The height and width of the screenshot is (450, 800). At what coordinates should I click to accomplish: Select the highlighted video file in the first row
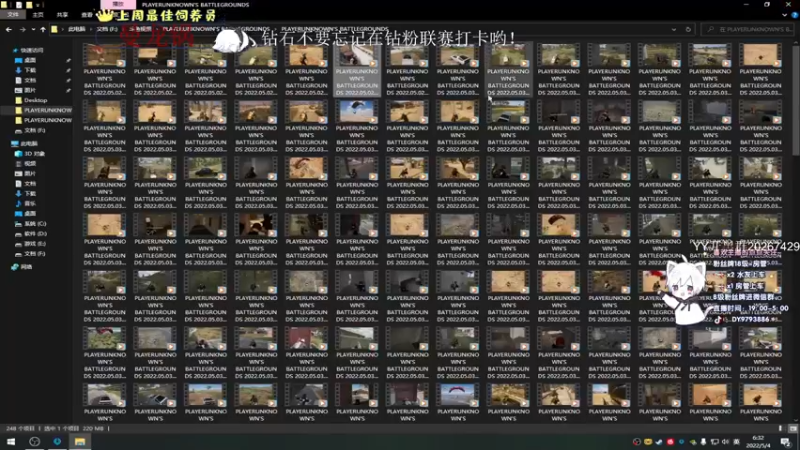coord(357,69)
